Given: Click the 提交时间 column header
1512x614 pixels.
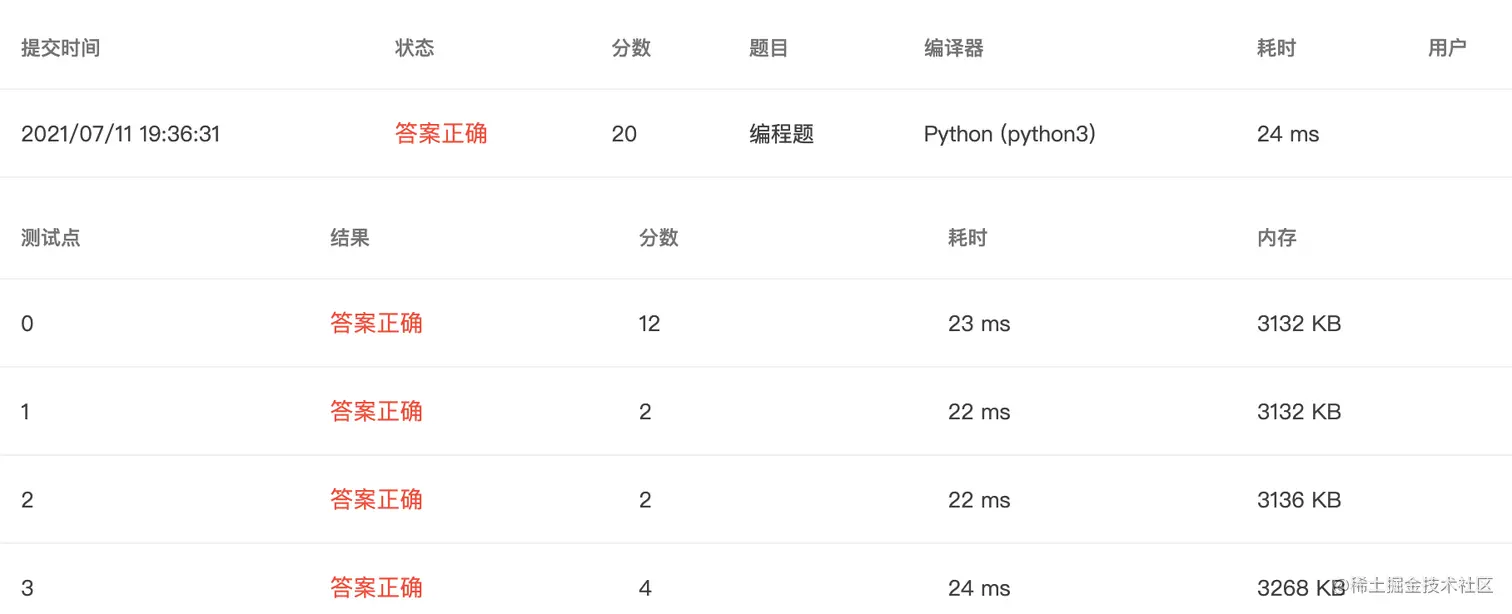Looking at the screenshot, I should (x=60, y=48).
